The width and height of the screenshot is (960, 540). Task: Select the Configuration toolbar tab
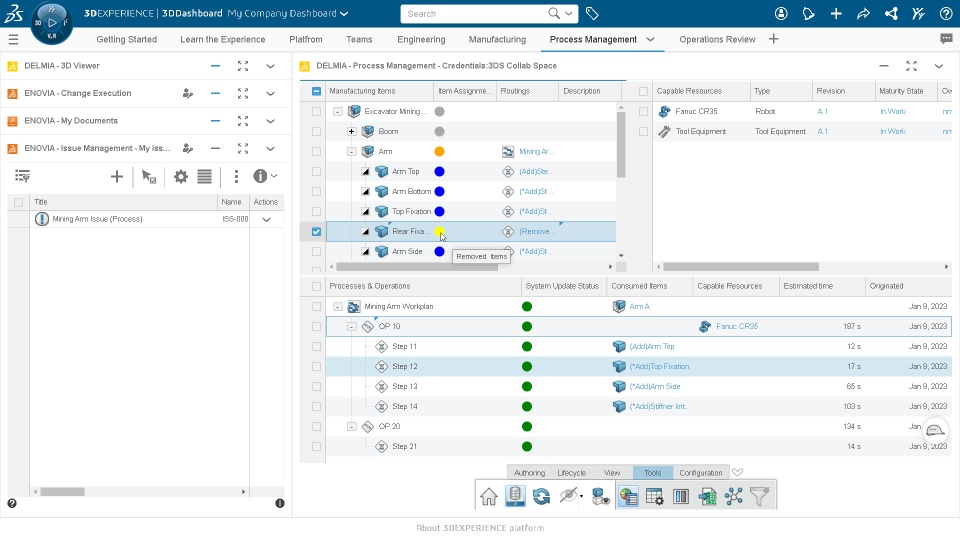700,473
